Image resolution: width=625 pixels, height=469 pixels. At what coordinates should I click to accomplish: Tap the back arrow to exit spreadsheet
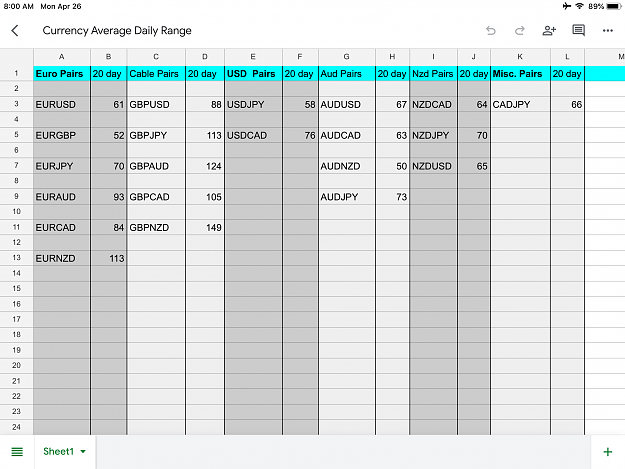pos(15,31)
